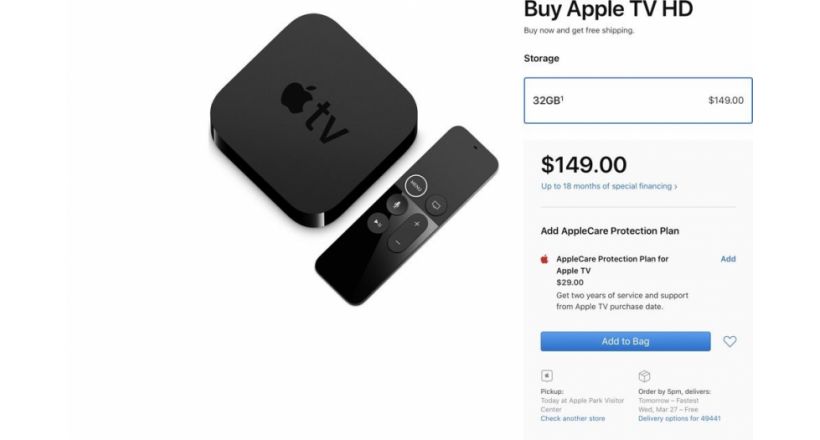Click the Buy Apple TV HD heading

(608, 9)
